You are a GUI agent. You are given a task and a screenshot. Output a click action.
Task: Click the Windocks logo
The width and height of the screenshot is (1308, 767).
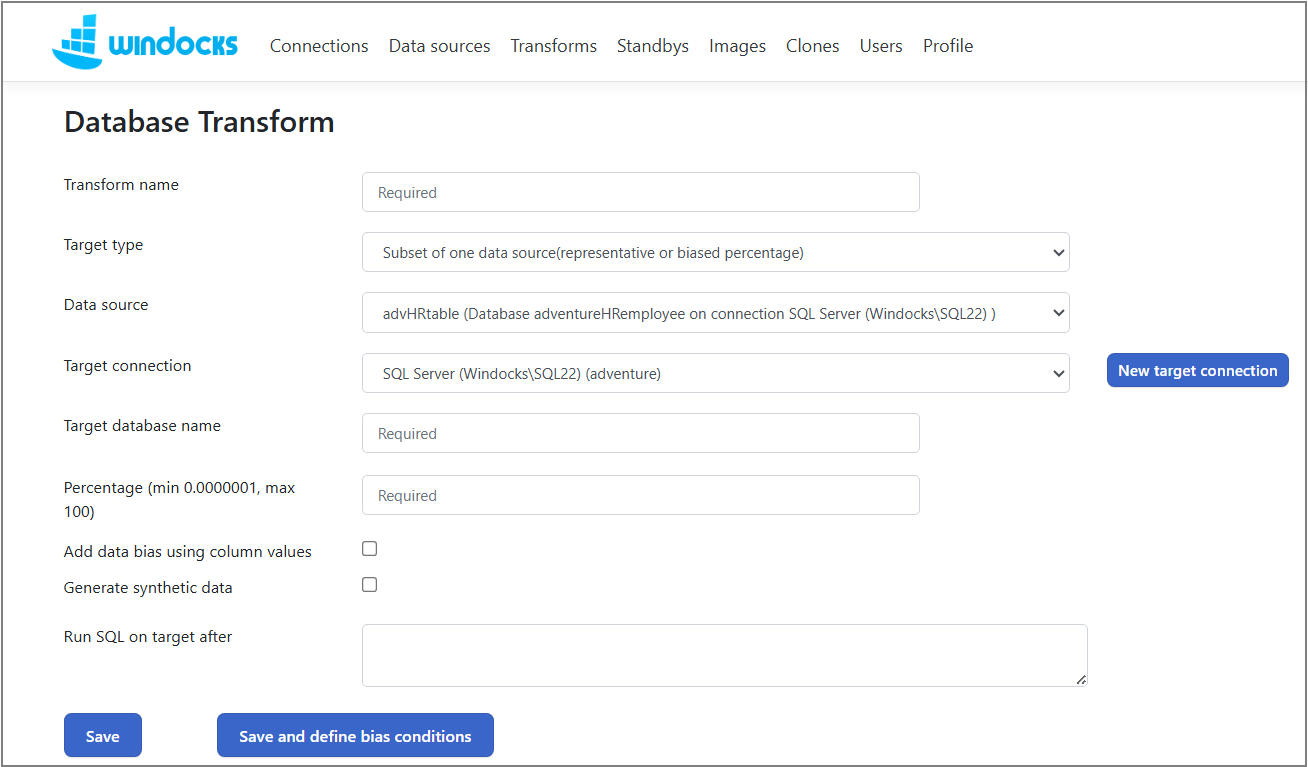(x=144, y=42)
